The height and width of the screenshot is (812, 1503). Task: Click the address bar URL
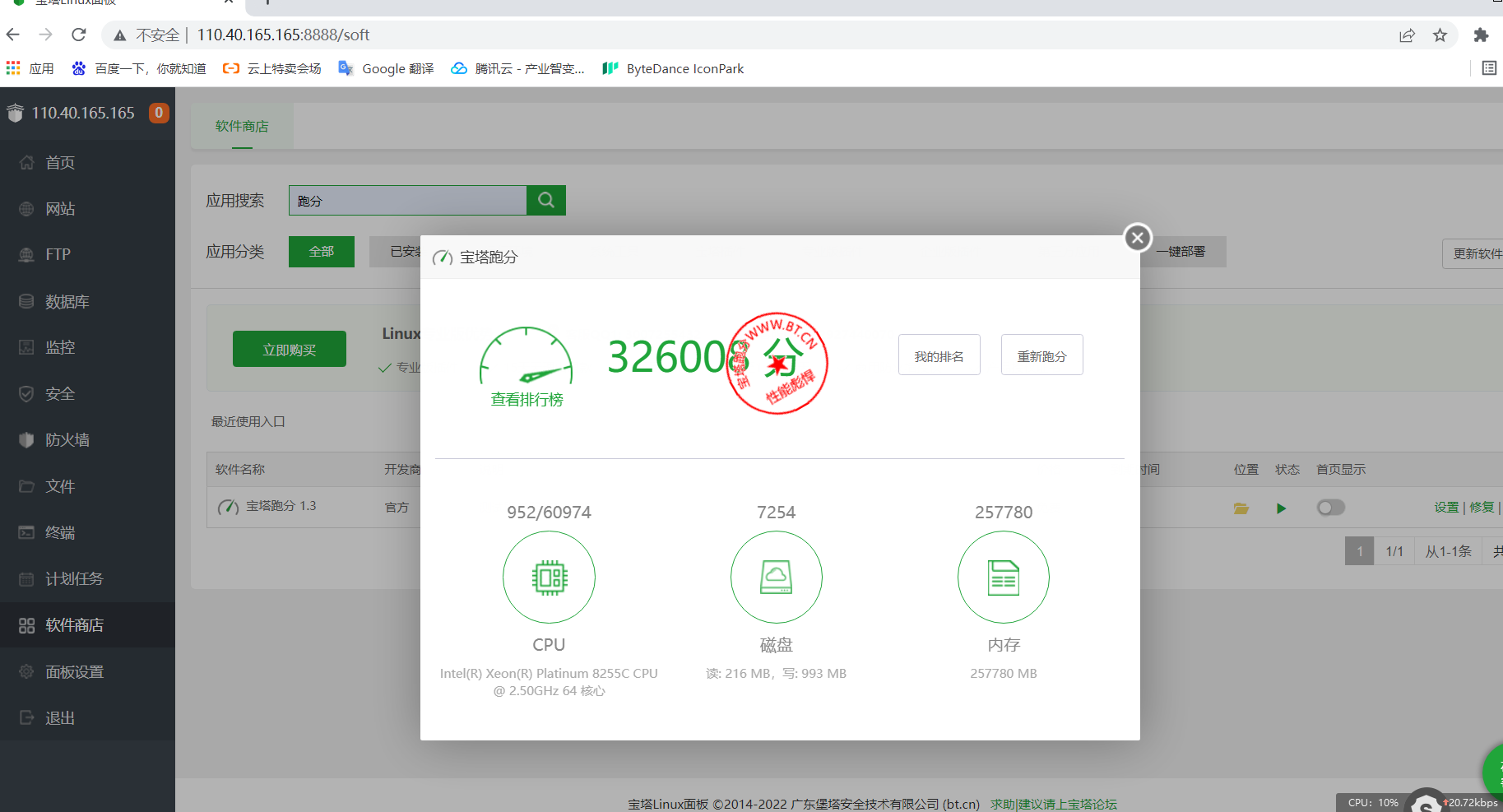pos(283,35)
